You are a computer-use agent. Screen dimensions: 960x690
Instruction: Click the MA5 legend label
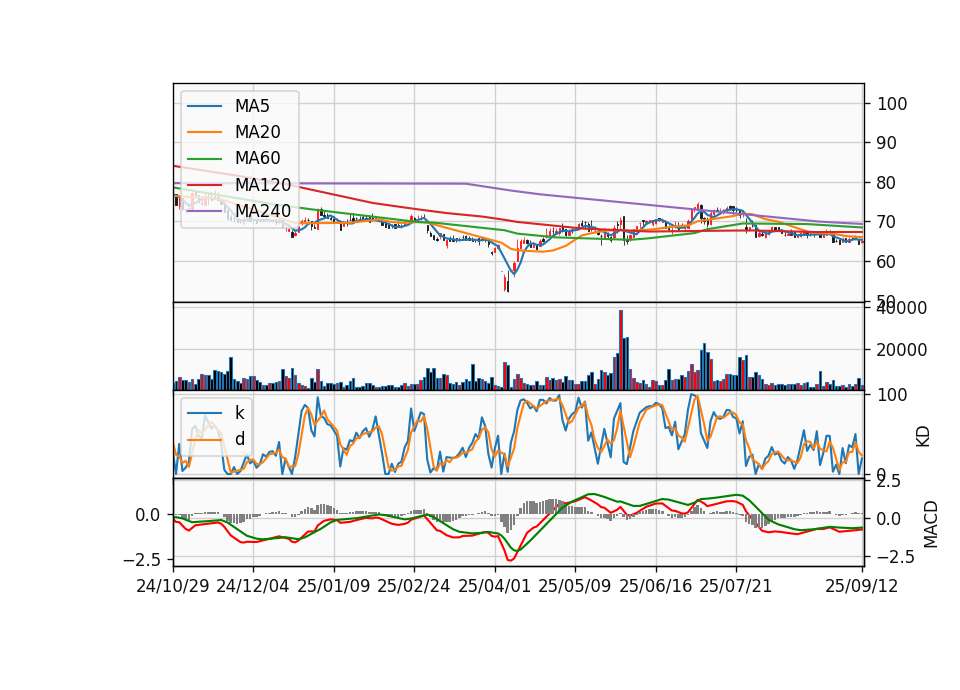(x=252, y=106)
